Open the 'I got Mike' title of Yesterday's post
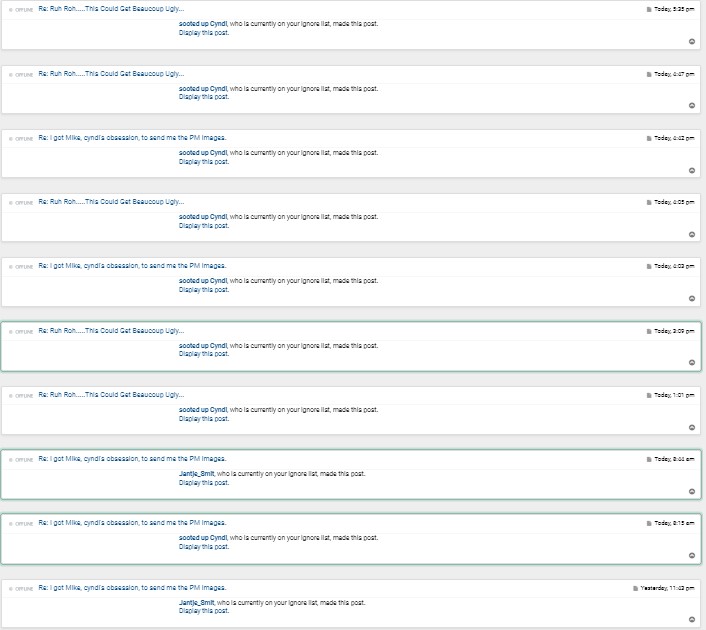This screenshot has width=706, height=630. [132, 588]
